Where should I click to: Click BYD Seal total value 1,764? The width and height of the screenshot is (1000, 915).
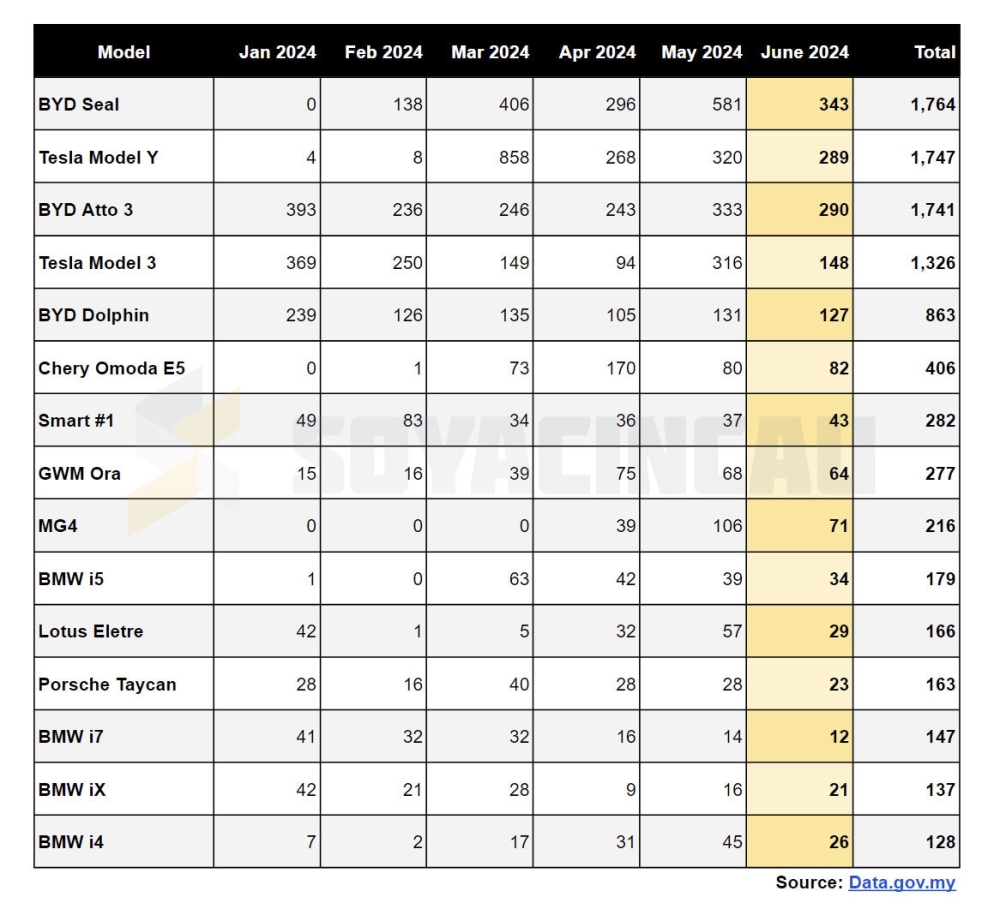pos(932,104)
